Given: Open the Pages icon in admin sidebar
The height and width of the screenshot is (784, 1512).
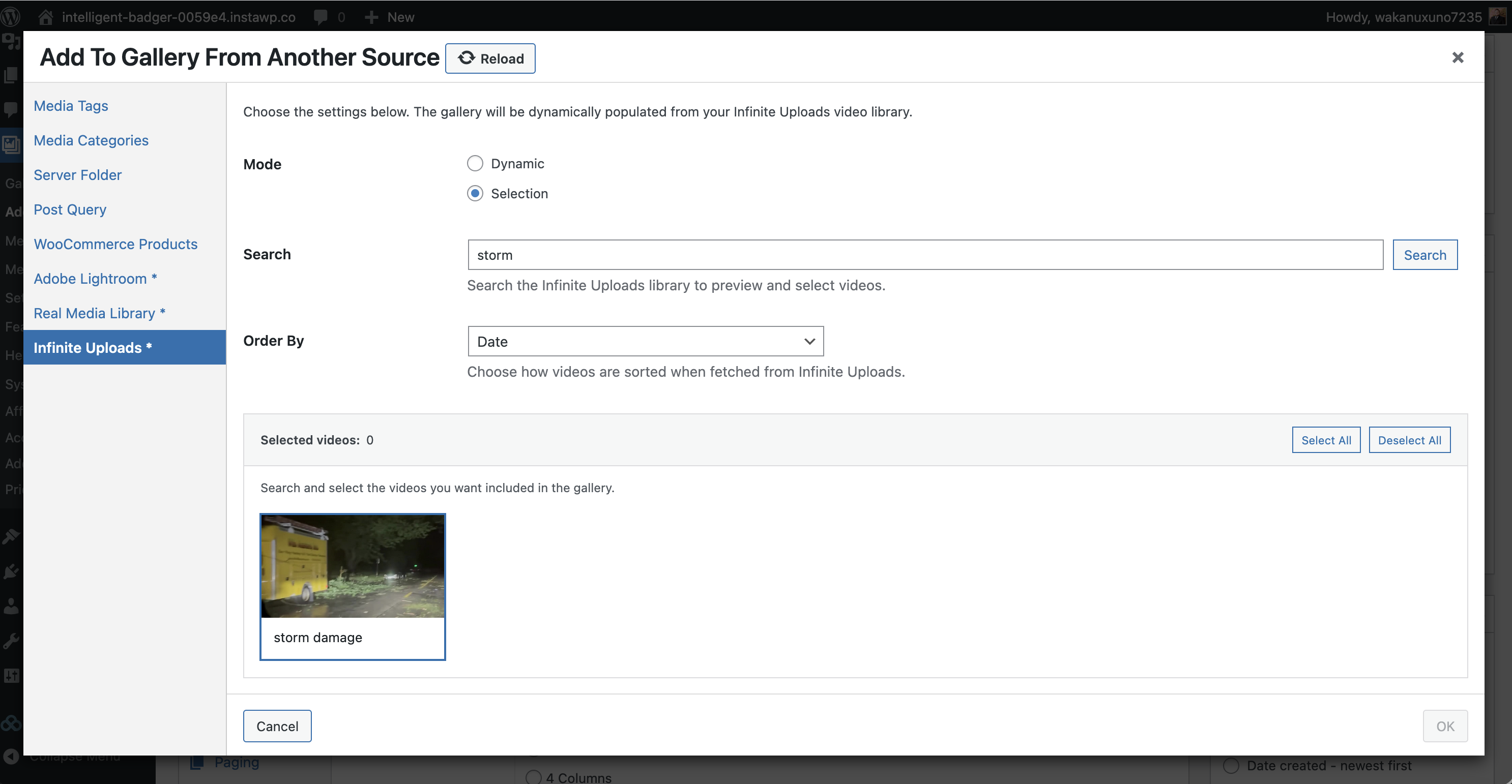Looking at the screenshot, I should coord(11,75).
